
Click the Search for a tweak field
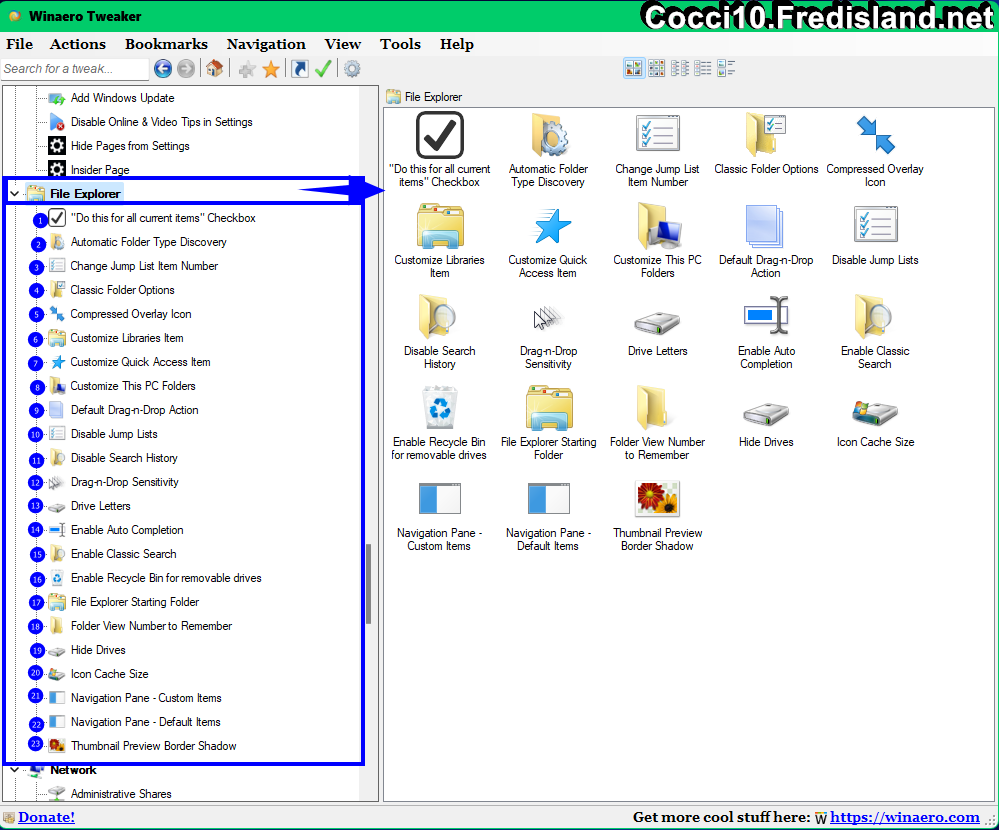(x=75, y=69)
